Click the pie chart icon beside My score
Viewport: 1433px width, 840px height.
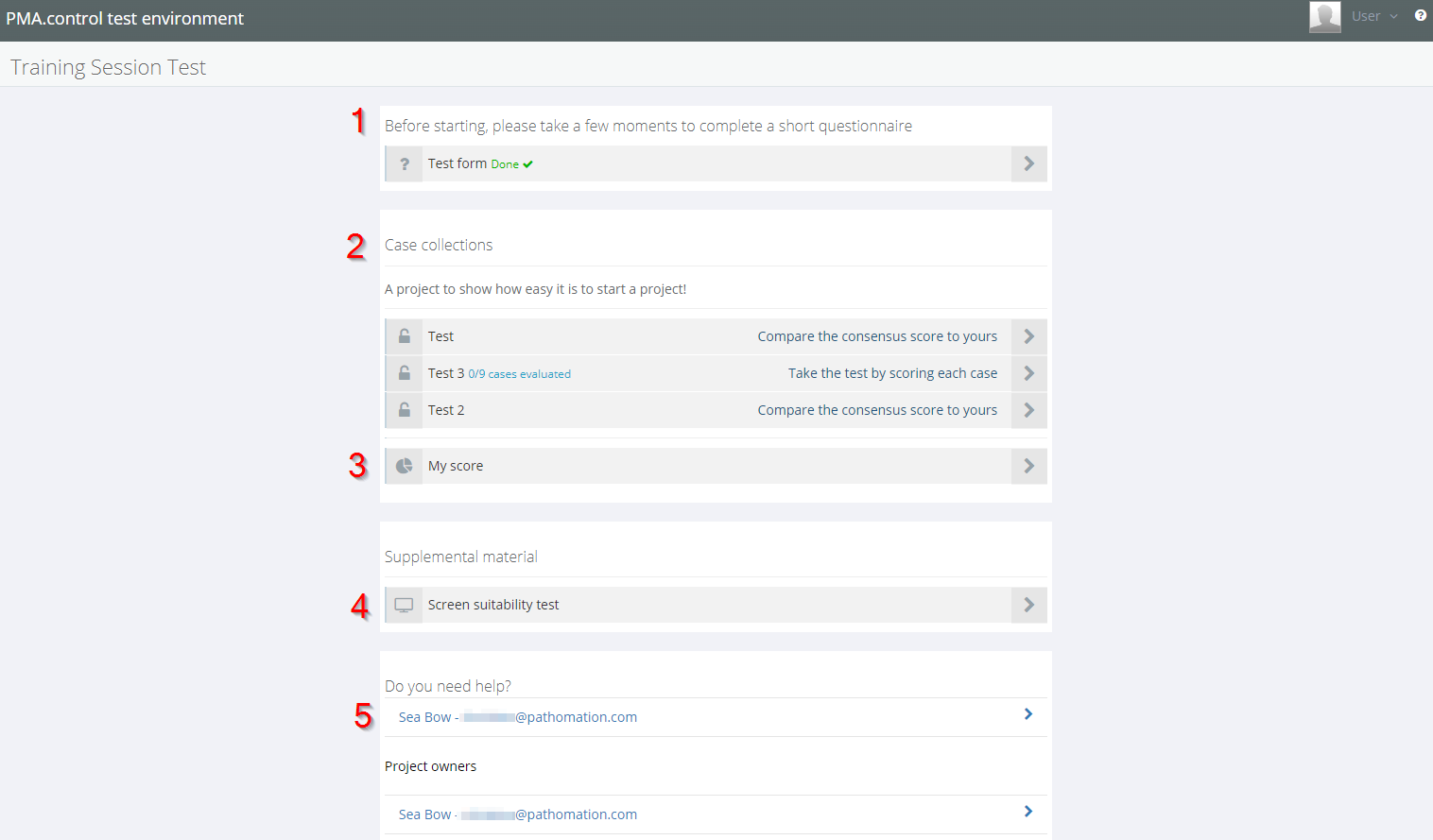[x=404, y=466]
